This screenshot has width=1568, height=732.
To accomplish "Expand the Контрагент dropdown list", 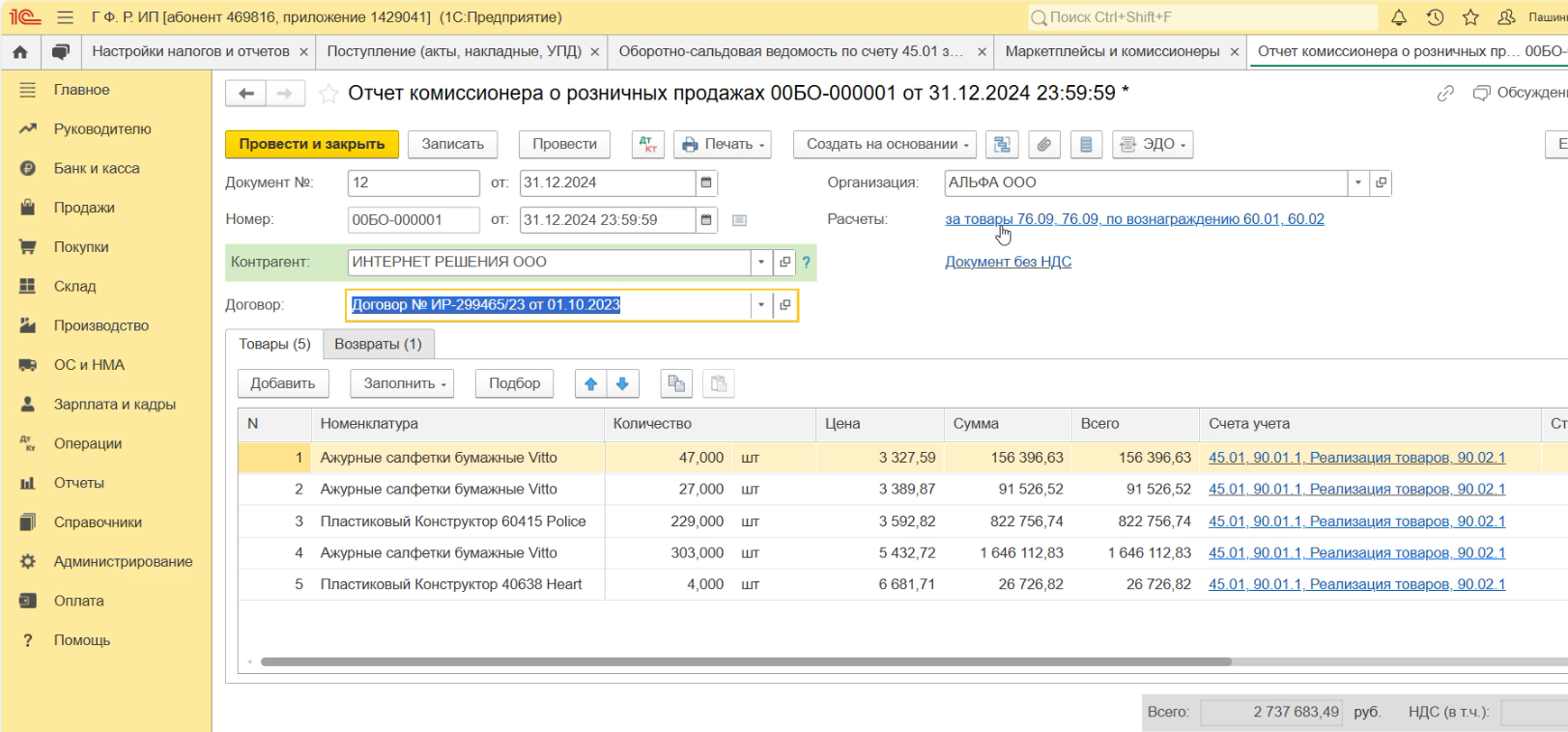I will pyautogui.click(x=761, y=263).
